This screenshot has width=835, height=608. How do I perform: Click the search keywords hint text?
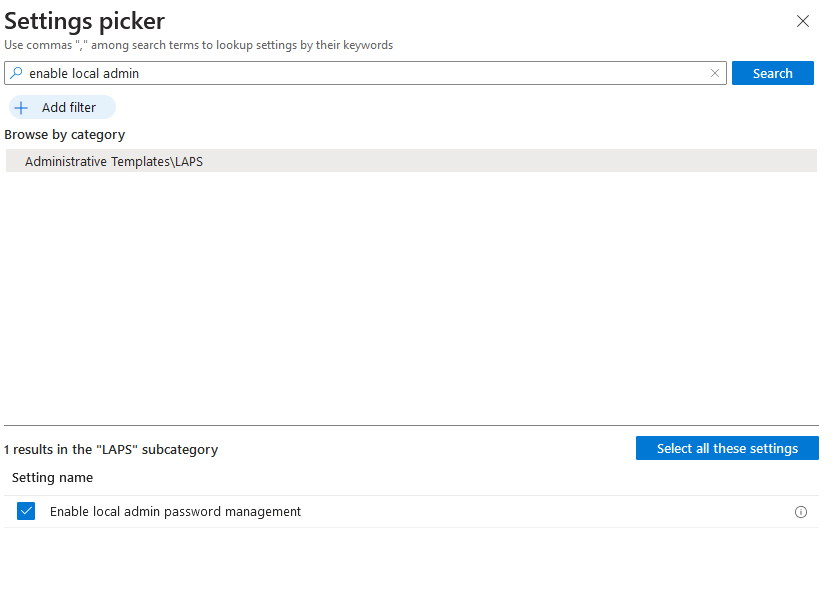pyautogui.click(x=198, y=45)
